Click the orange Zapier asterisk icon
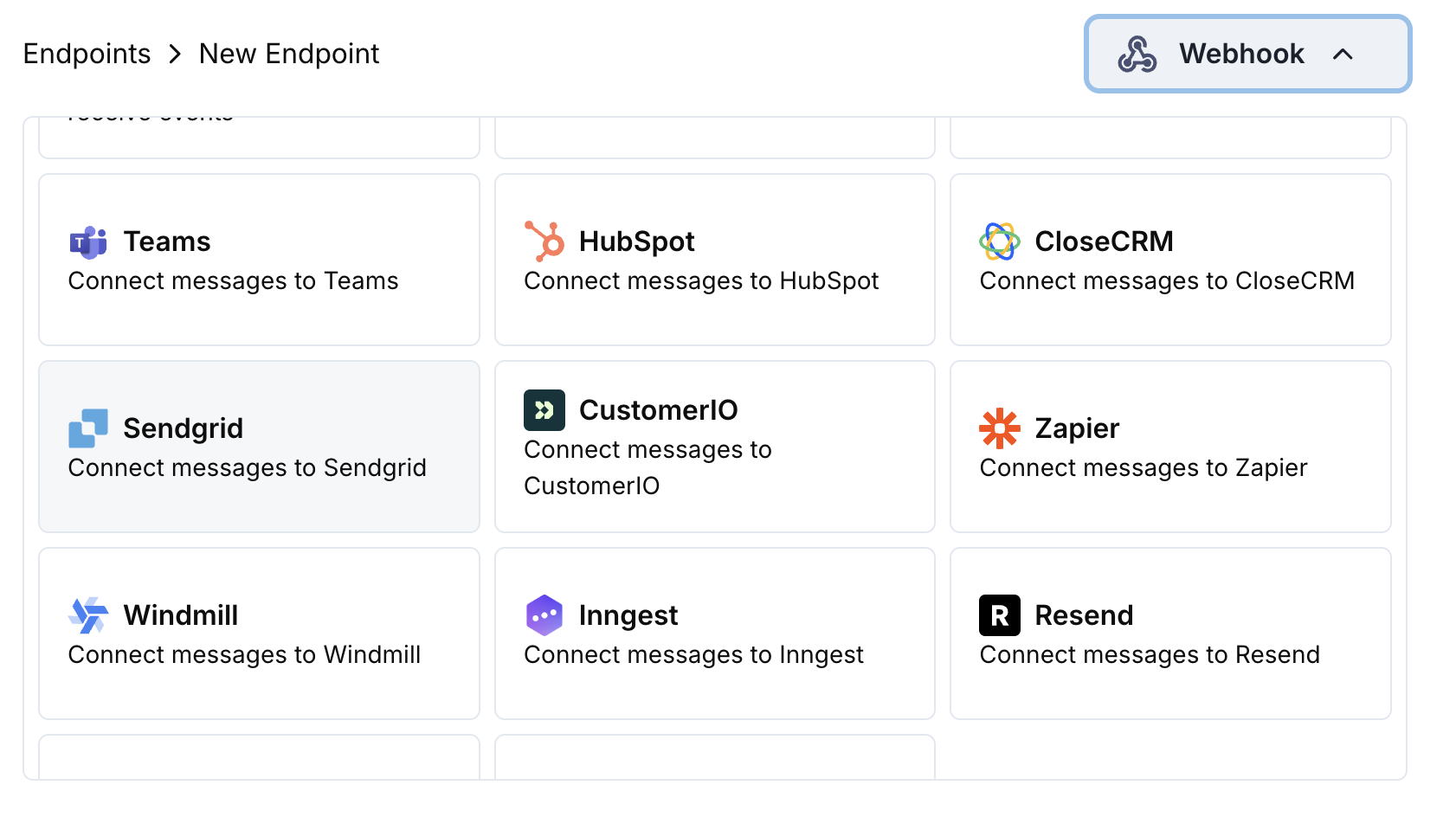This screenshot has width=1456, height=817. (1000, 428)
